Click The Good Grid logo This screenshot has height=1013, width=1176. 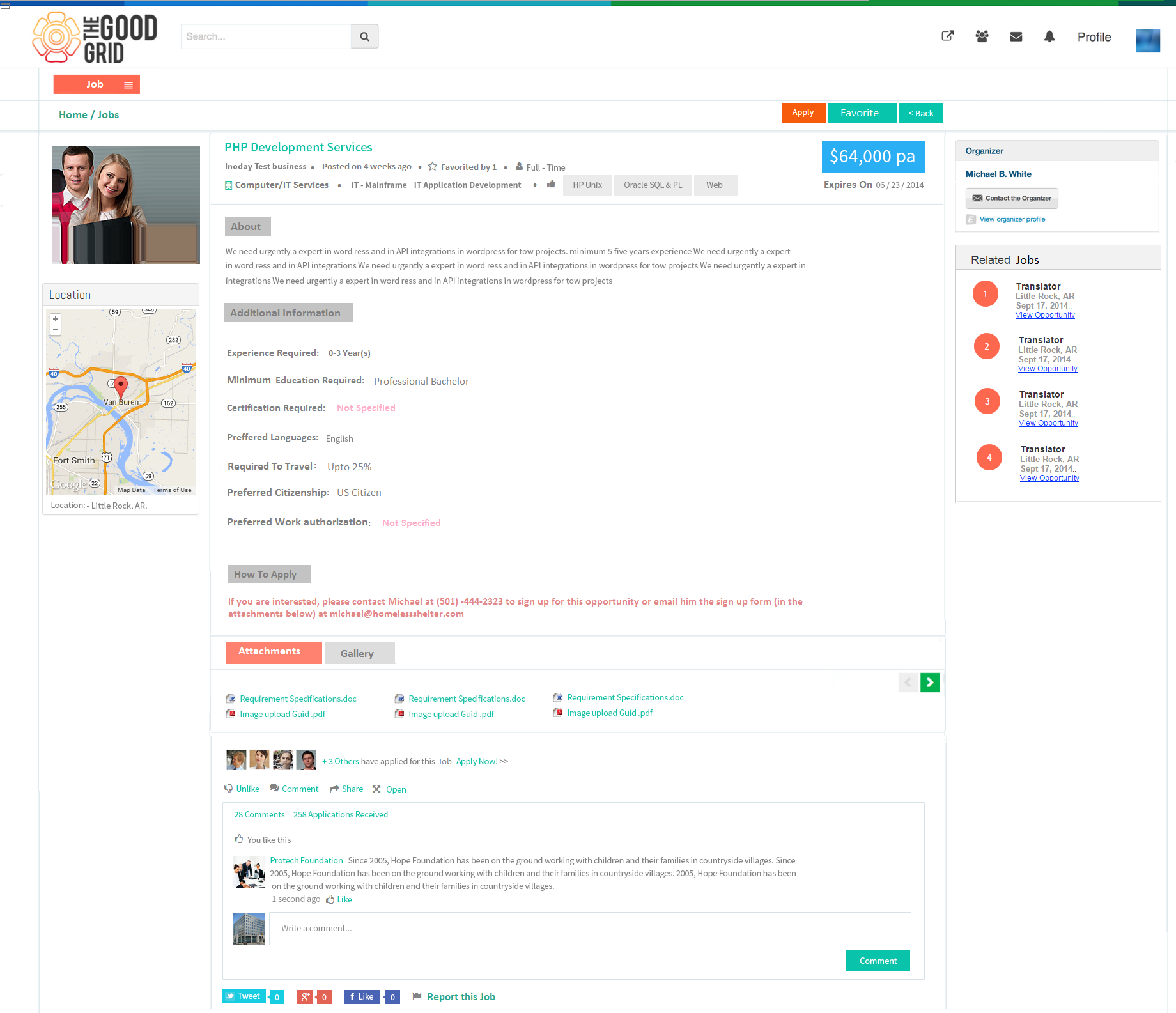pyautogui.click(x=95, y=37)
